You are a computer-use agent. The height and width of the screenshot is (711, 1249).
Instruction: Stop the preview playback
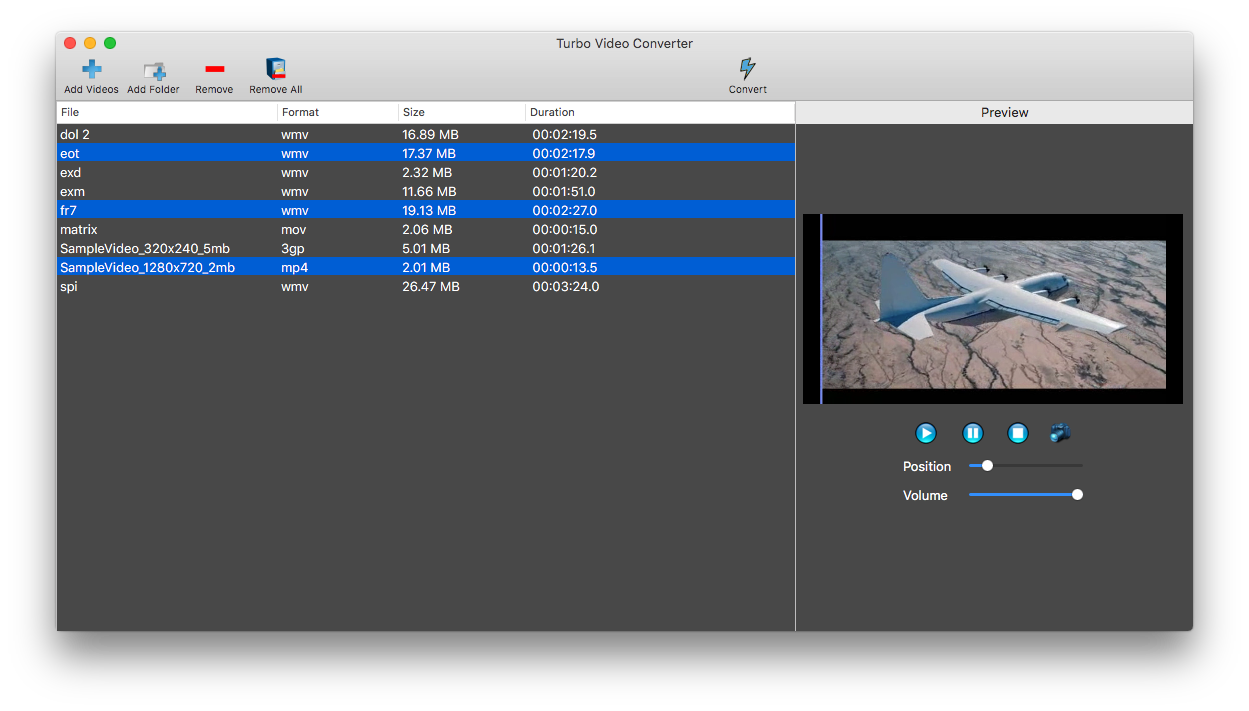pyautogui.click(x=1018, y=433)
